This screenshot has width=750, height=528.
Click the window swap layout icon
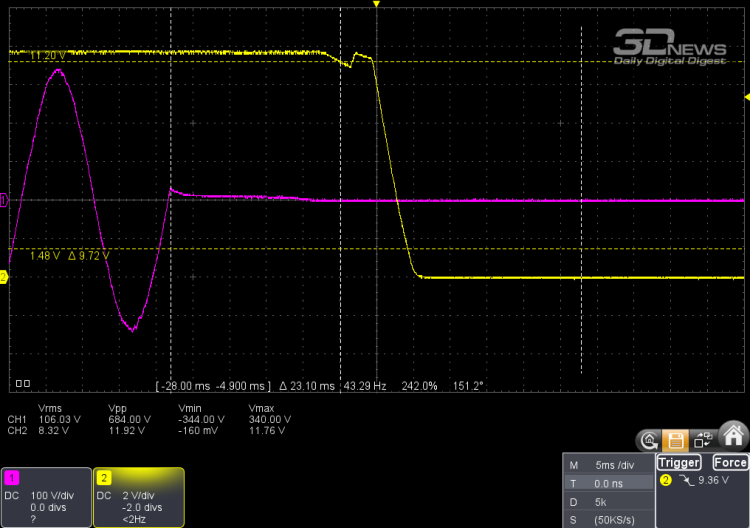[x=703, y=439]
